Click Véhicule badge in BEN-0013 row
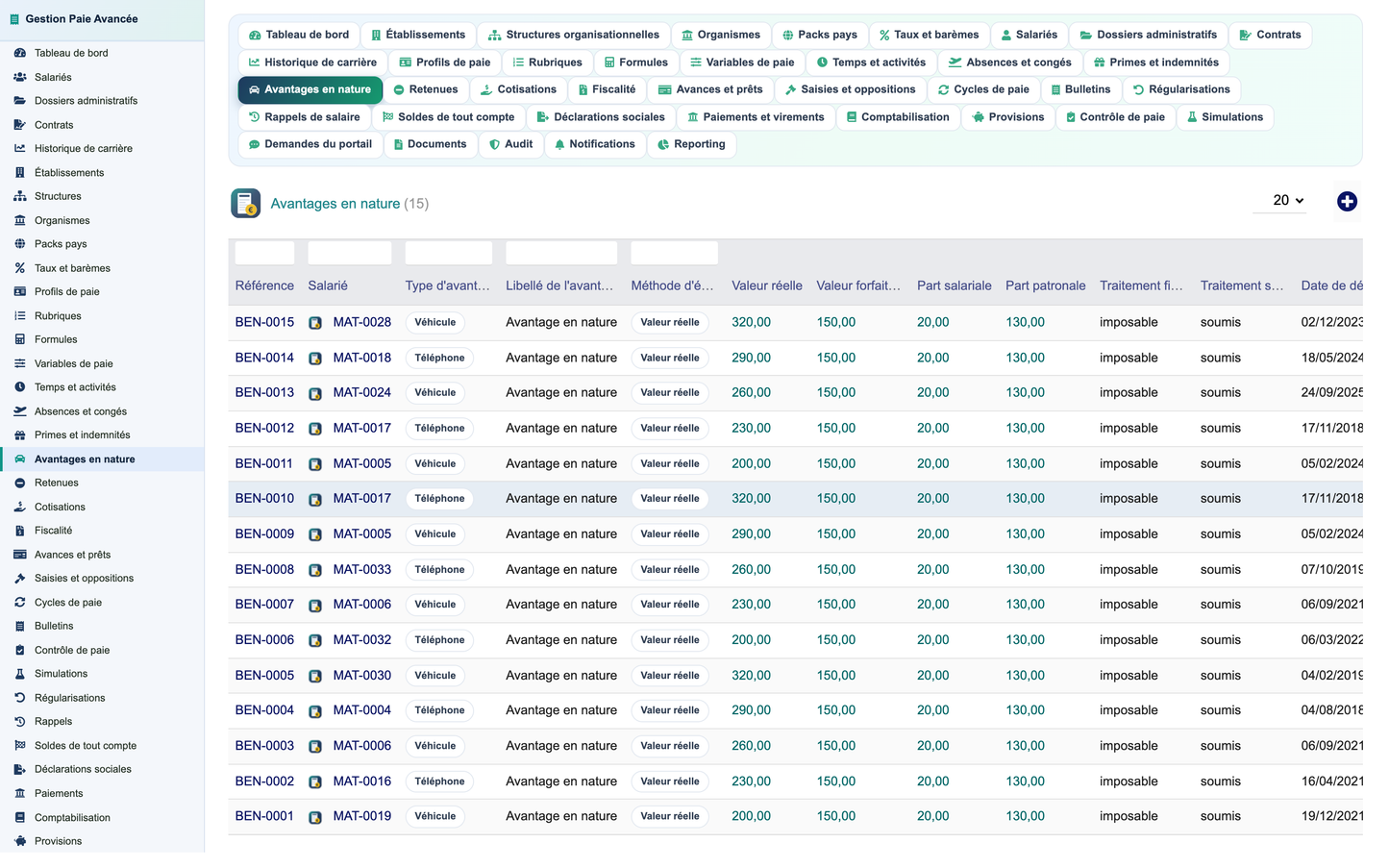1389x868 pixels. [435, 392]
